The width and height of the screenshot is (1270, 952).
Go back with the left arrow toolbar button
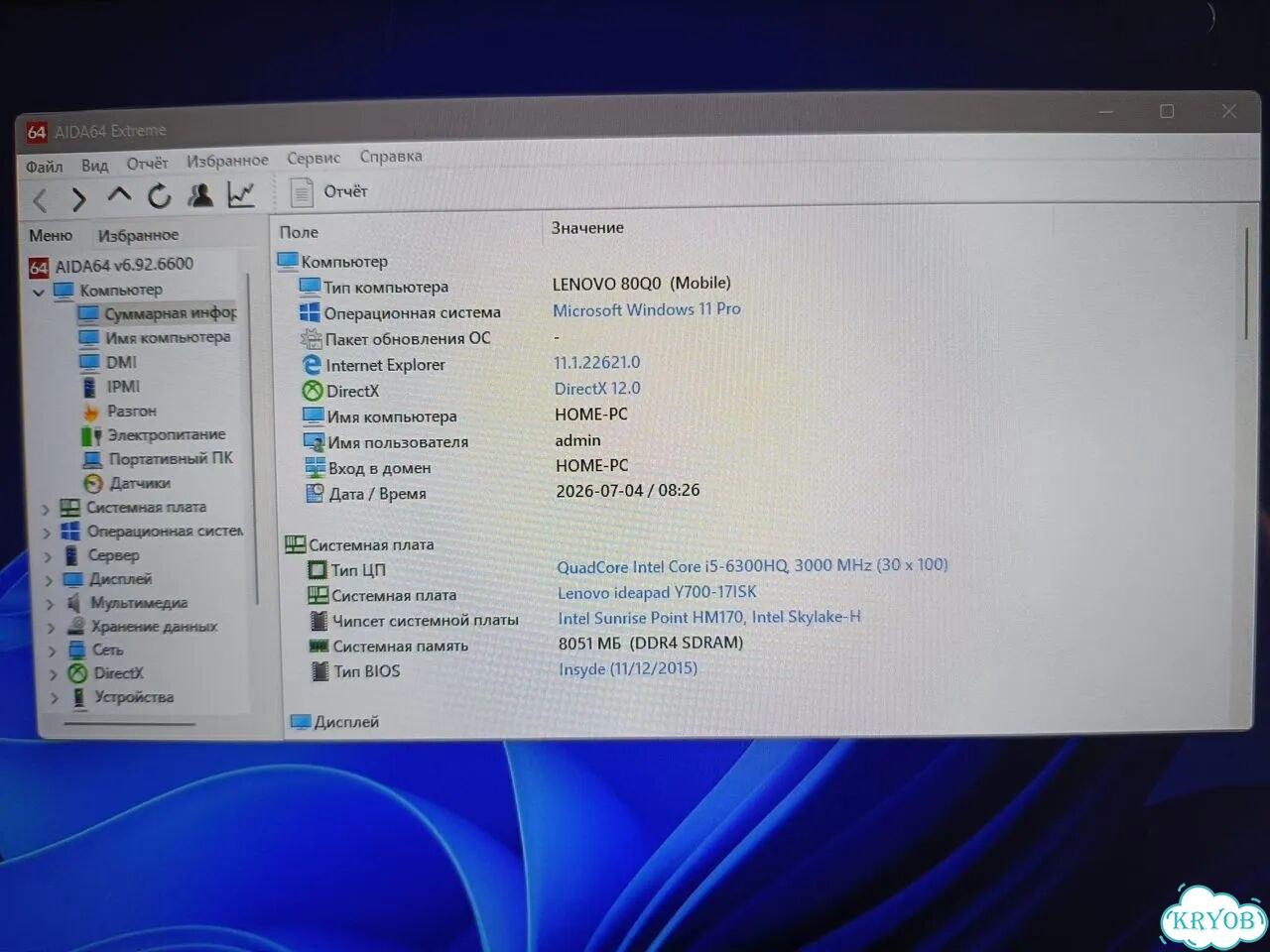41,200
